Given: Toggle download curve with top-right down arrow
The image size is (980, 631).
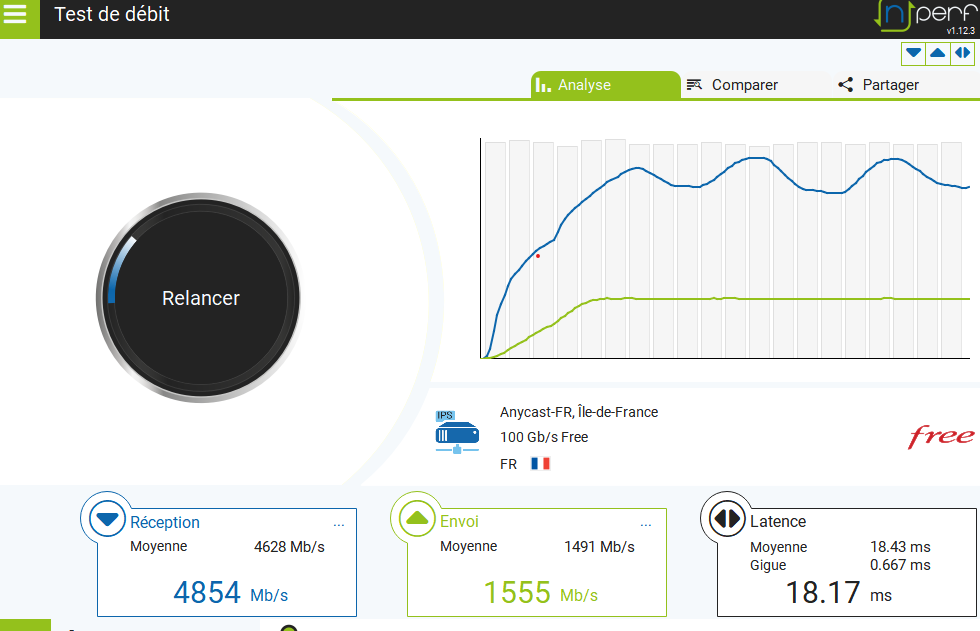Looking at the screenshot, I should point(913,53).
